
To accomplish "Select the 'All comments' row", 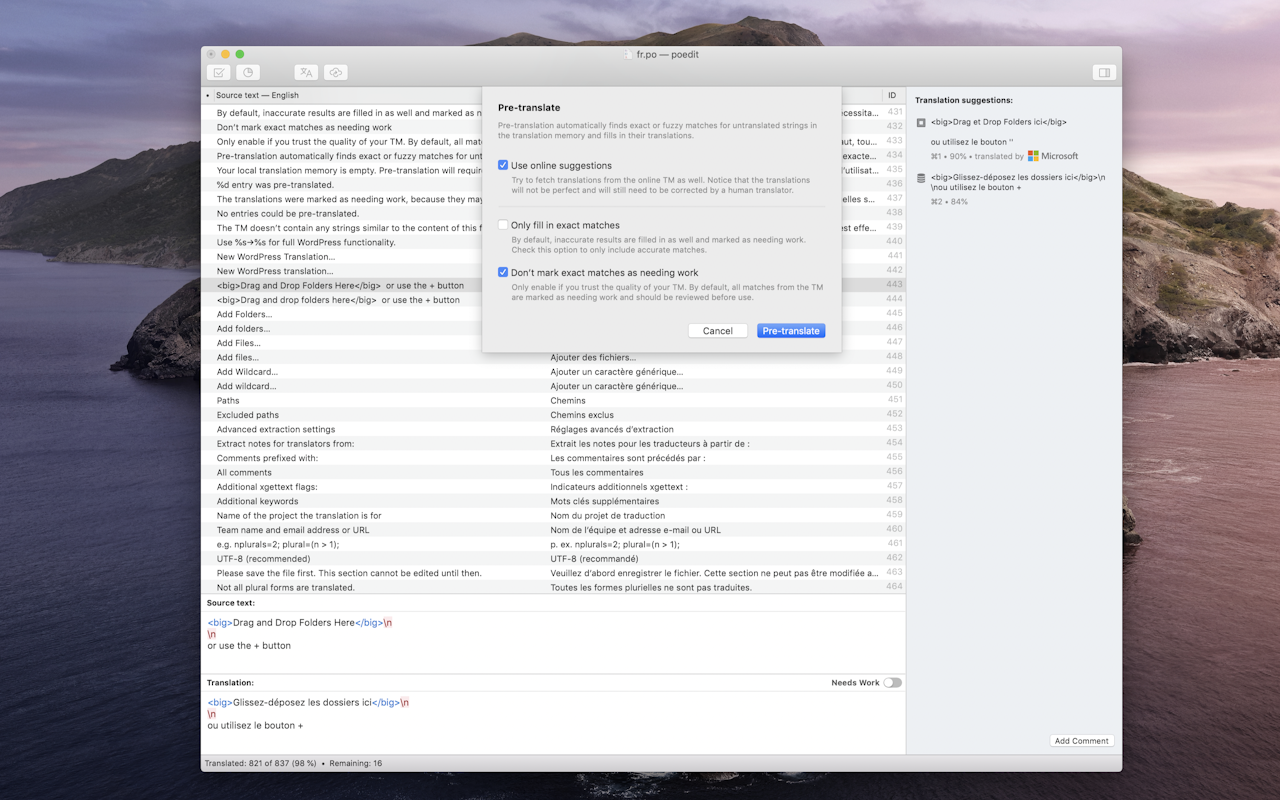I will pos(553,472).
